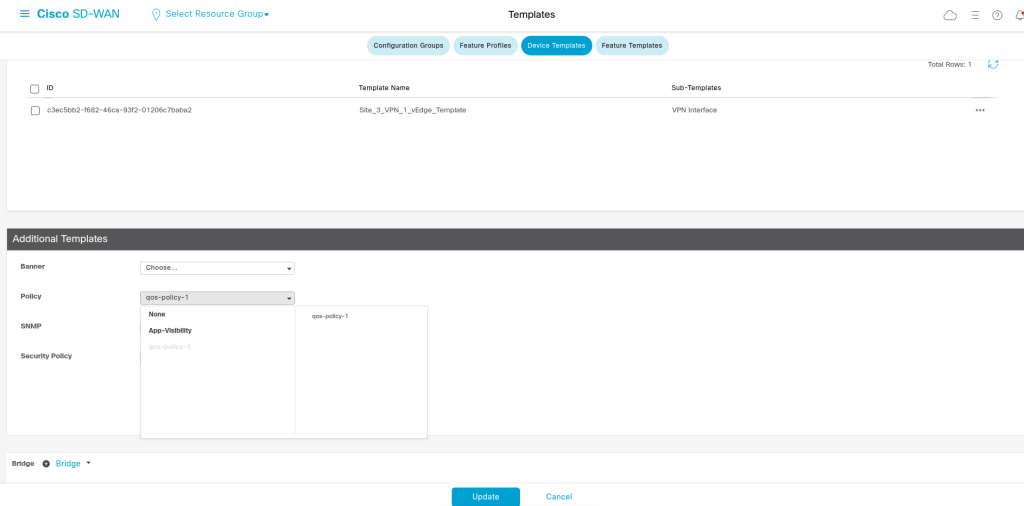Choose None from the policy options
1024x506 pixels.
157,314
